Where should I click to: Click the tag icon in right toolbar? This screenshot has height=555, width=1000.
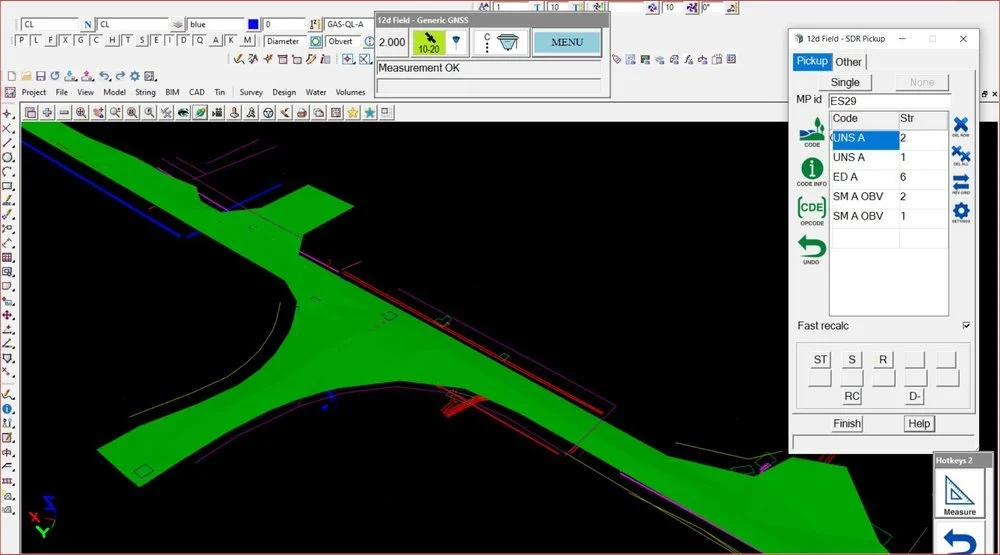click(x=616, y=59)
